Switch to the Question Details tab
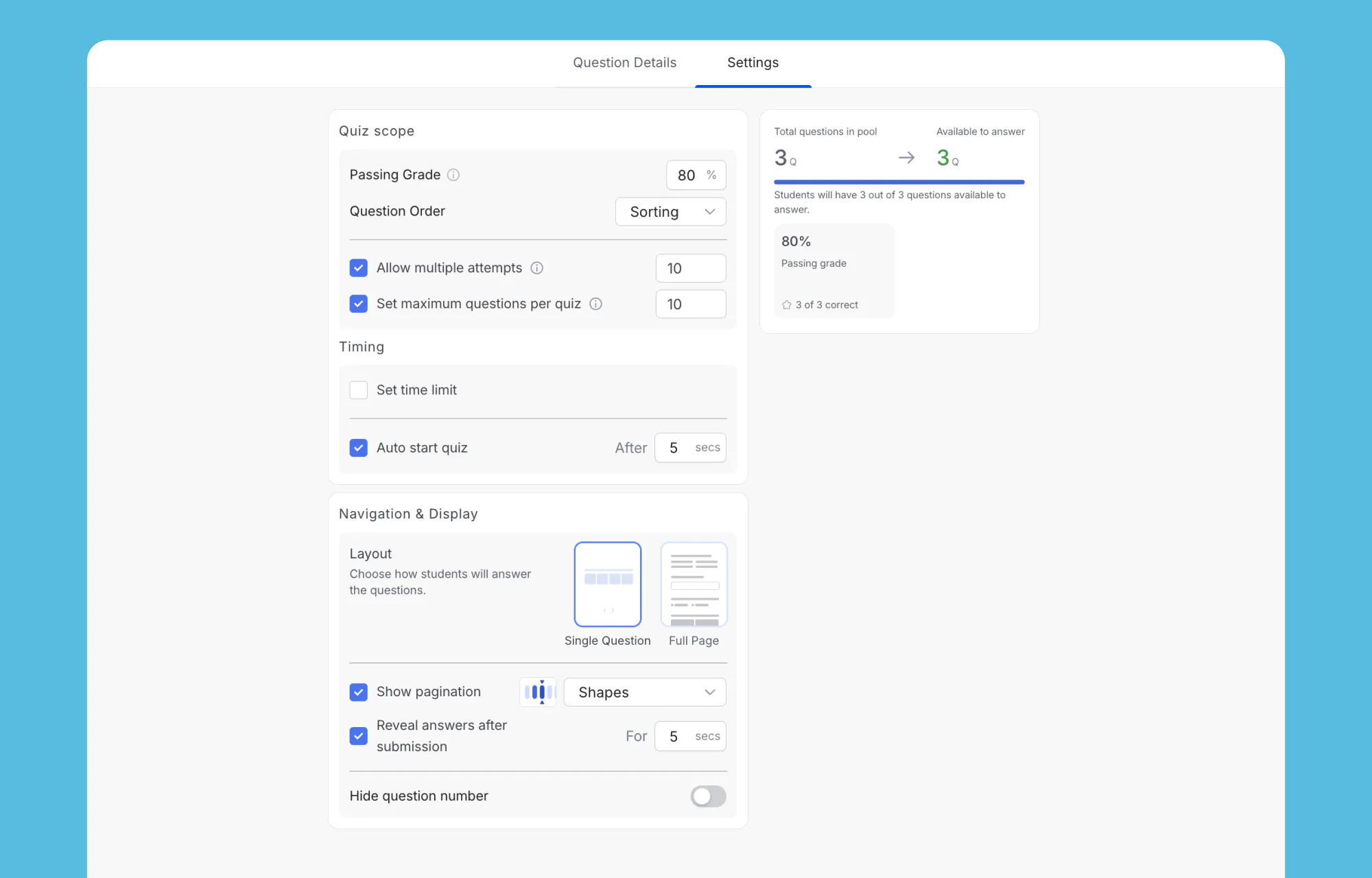Image resolution: width=1372 pixels, height=878 pixels. [x=624, y=62]
